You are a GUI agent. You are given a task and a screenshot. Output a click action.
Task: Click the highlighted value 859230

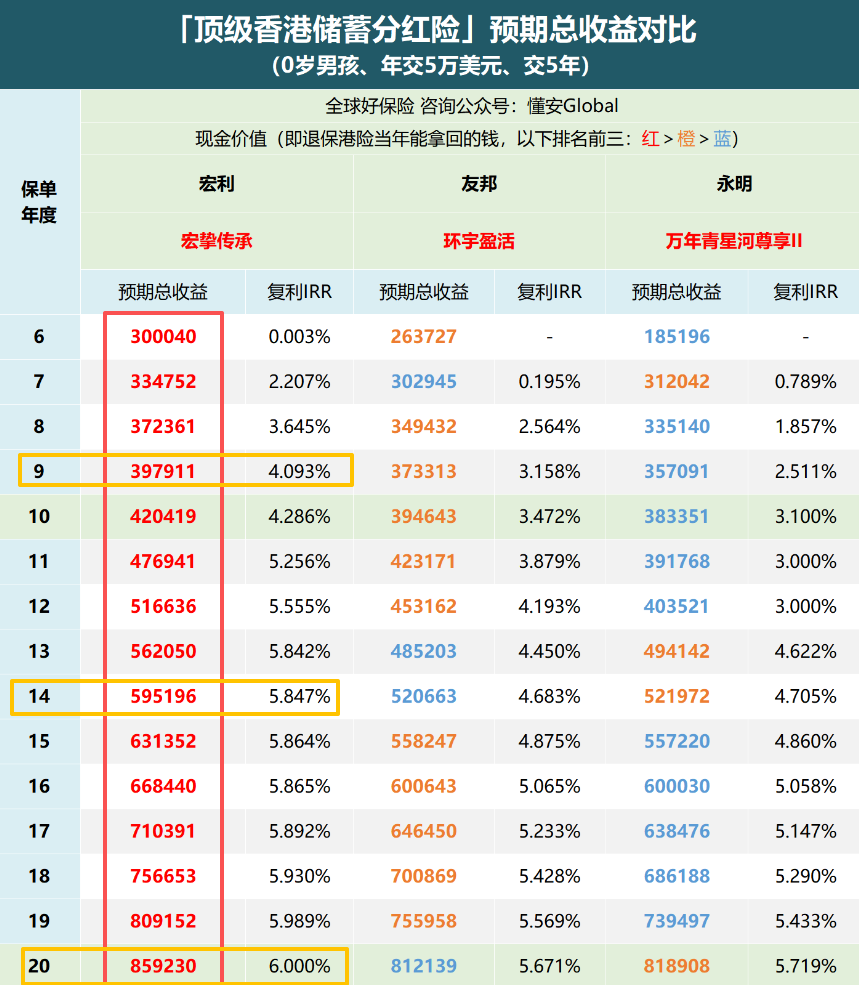(163, 966)
